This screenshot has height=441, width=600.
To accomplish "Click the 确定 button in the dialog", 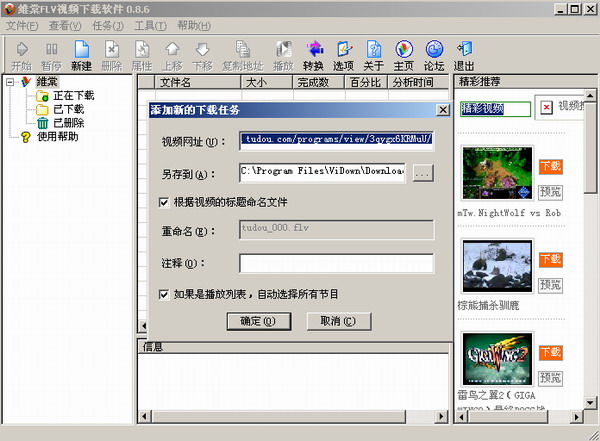I will 258,321.
